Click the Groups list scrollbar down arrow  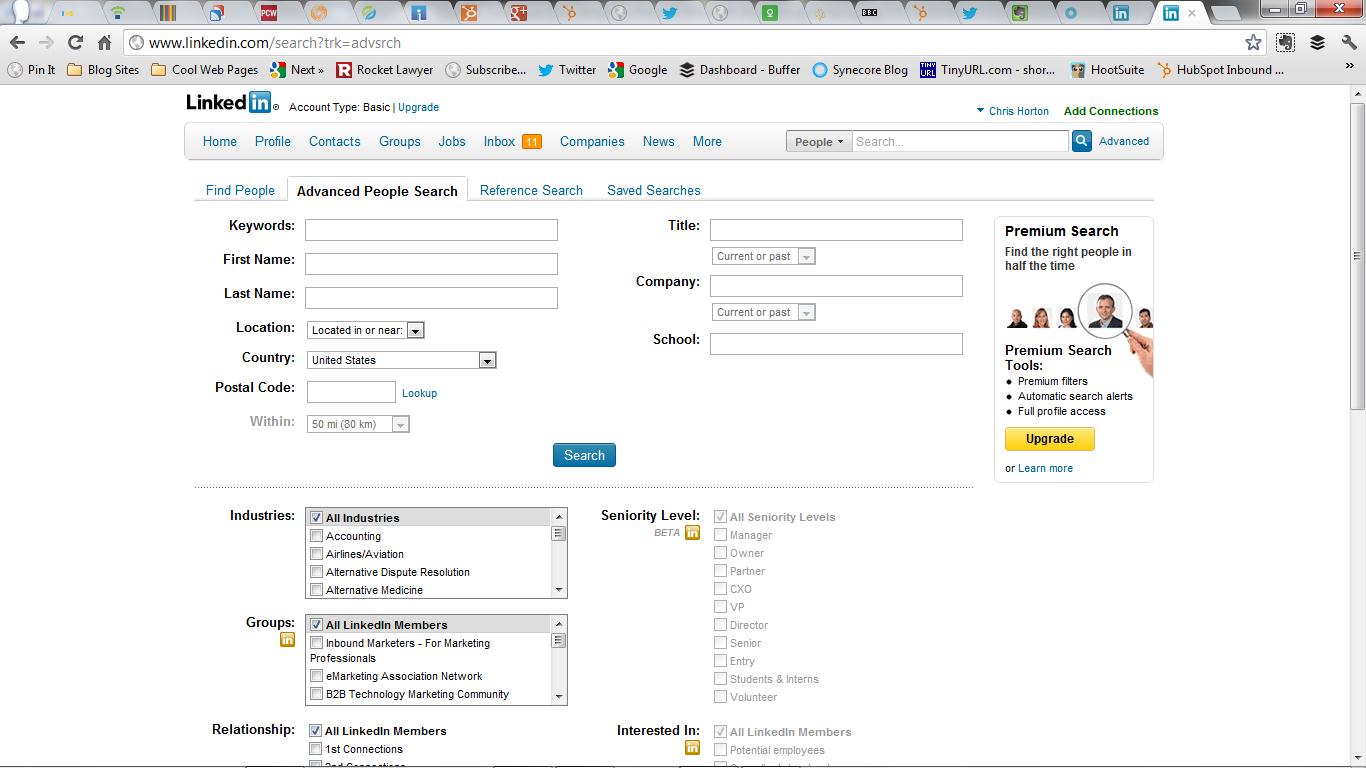(x=559, y=697)
